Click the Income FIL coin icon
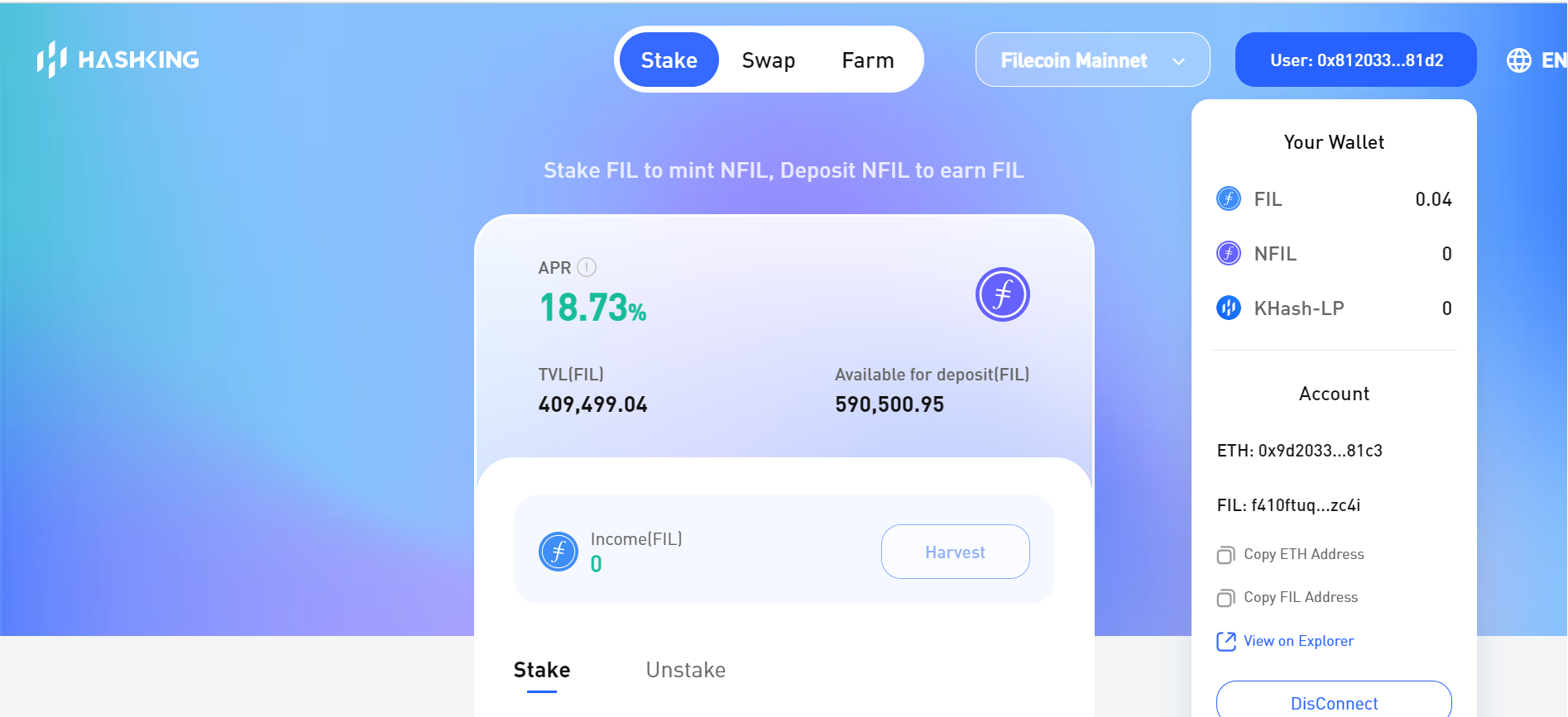1568x717 pixels. click(559, 552)
